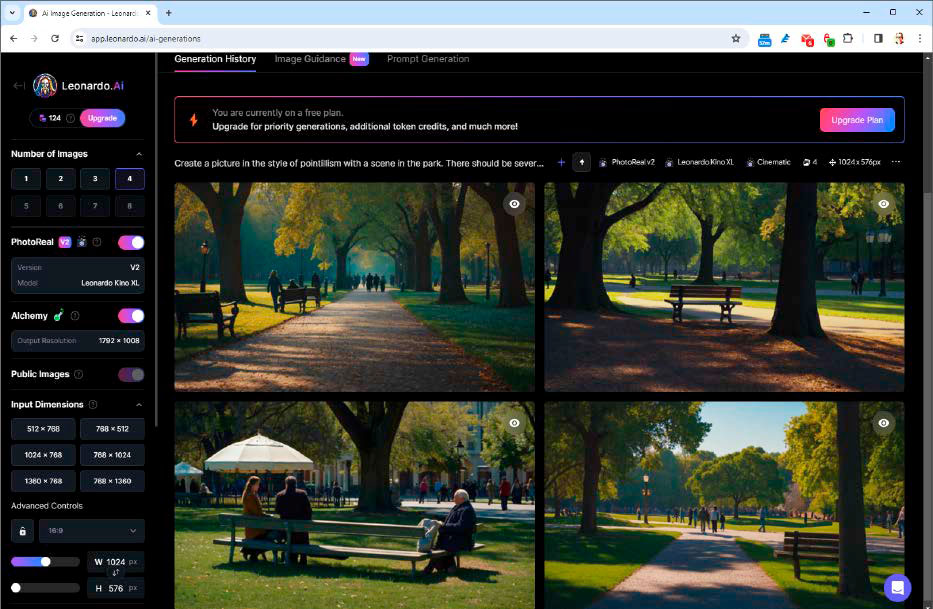Collapse the Input Dimensions section
This screenshot has height=609, width=933.
137,404
